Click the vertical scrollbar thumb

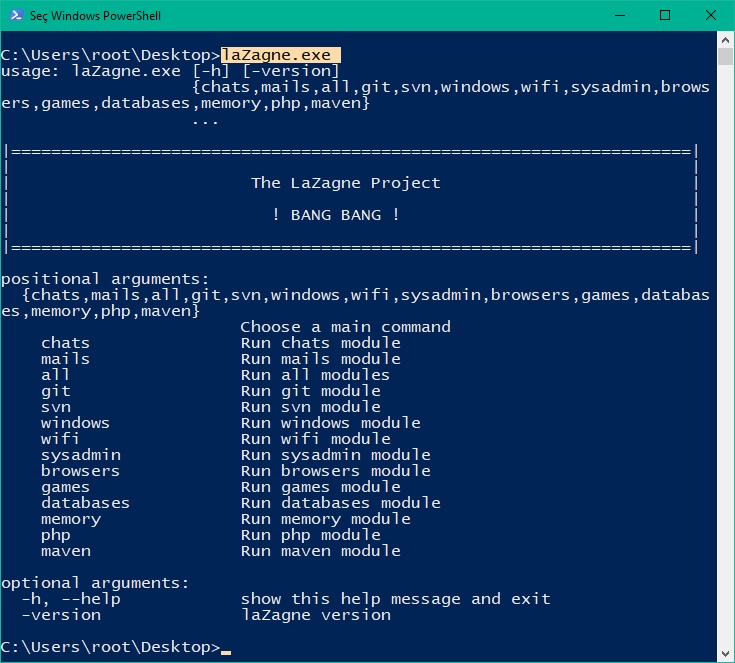tap(725, 57)
